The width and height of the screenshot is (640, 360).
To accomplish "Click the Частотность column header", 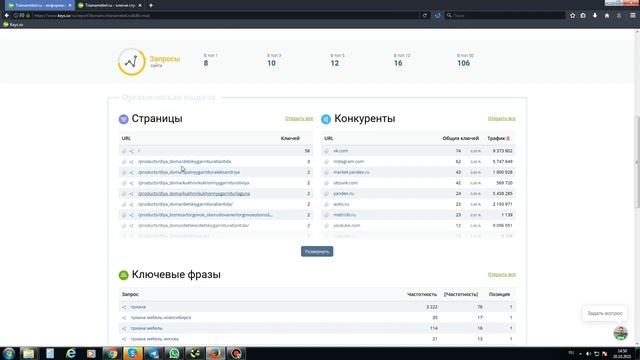I will coord(422,294).
